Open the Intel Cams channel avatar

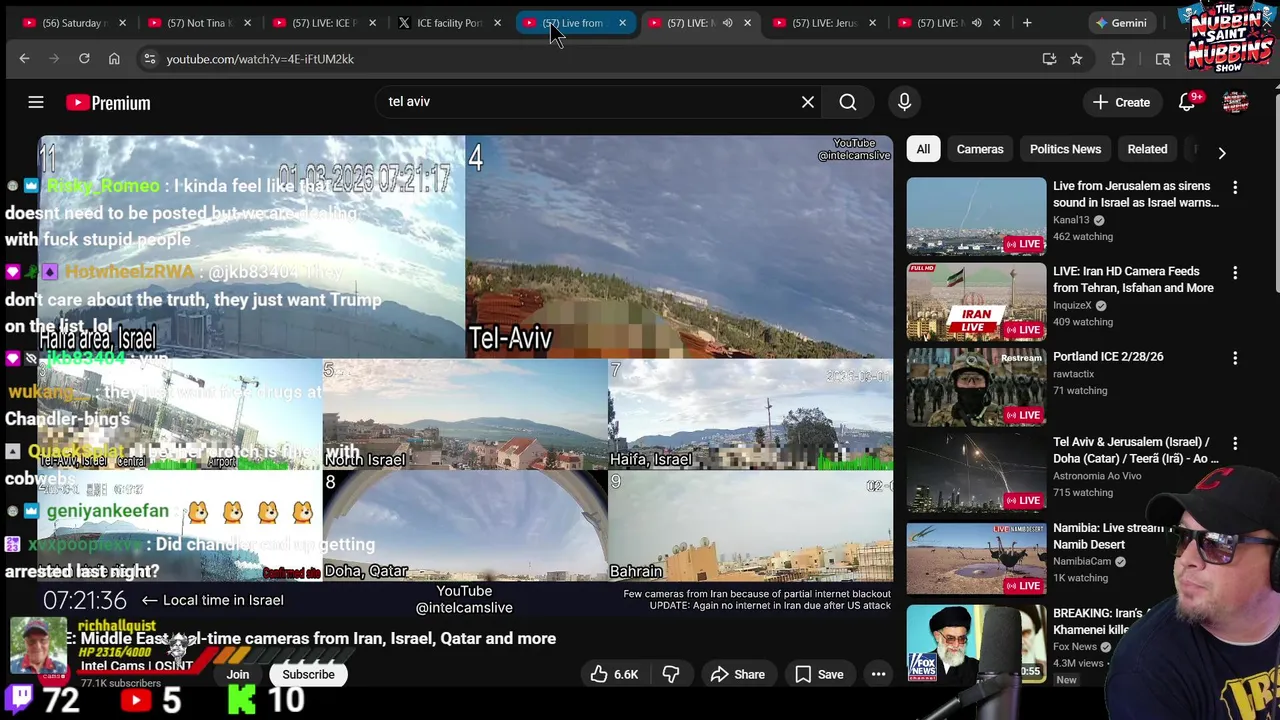pos(38,646)
